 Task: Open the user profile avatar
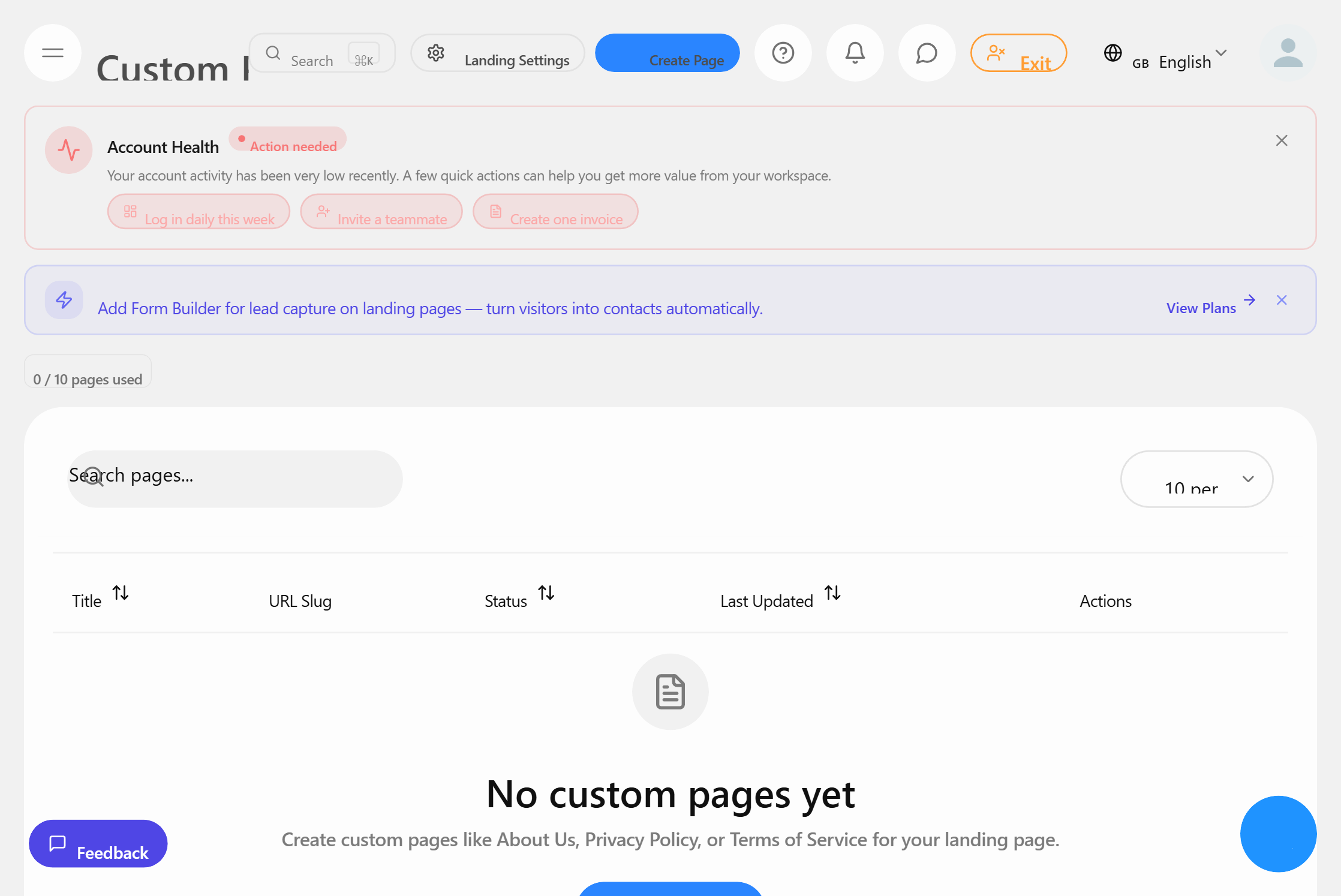[x=1288, y=54]
